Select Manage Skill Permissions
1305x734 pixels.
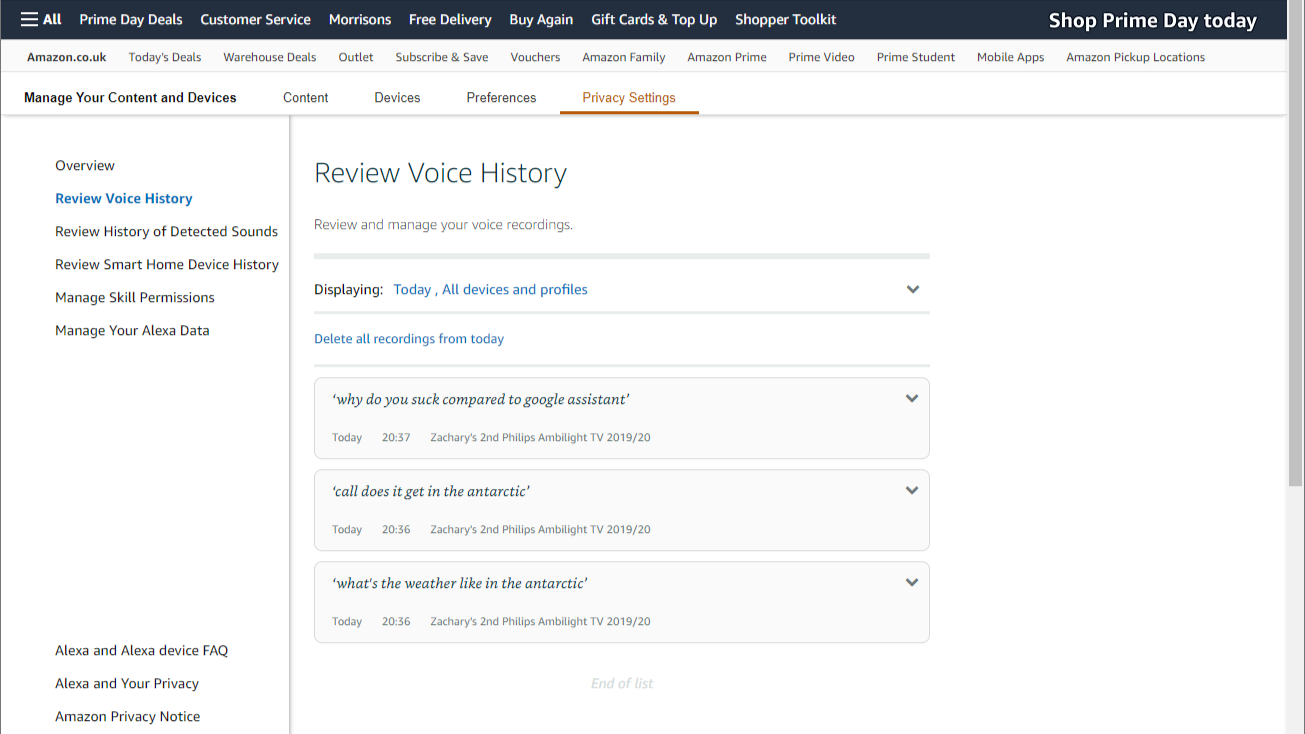point(135,298)
